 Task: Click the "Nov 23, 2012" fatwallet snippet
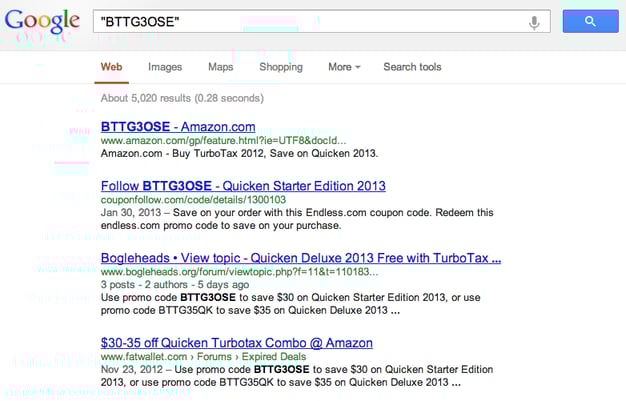click(297, 376)
